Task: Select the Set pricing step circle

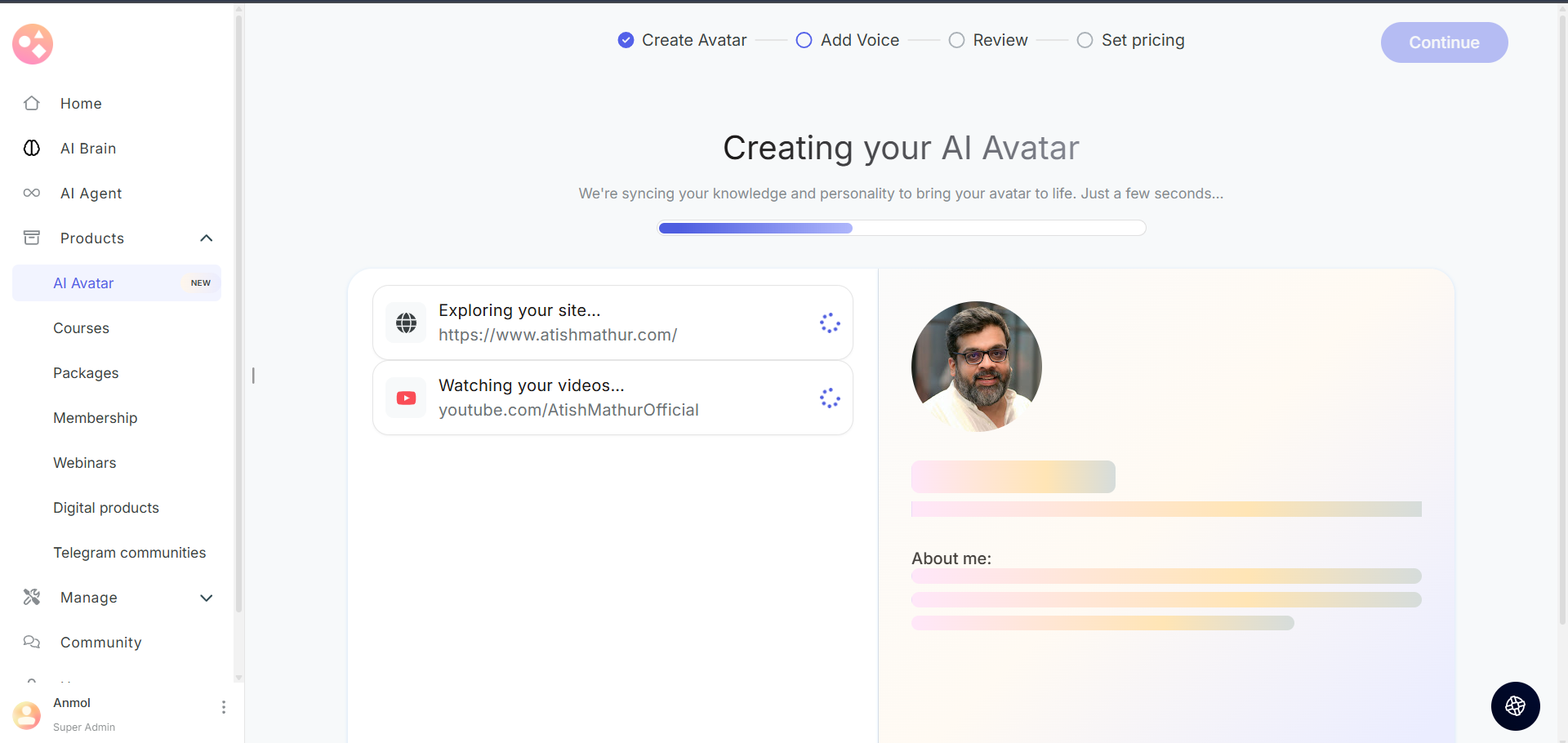Action: pos(1085,41)
